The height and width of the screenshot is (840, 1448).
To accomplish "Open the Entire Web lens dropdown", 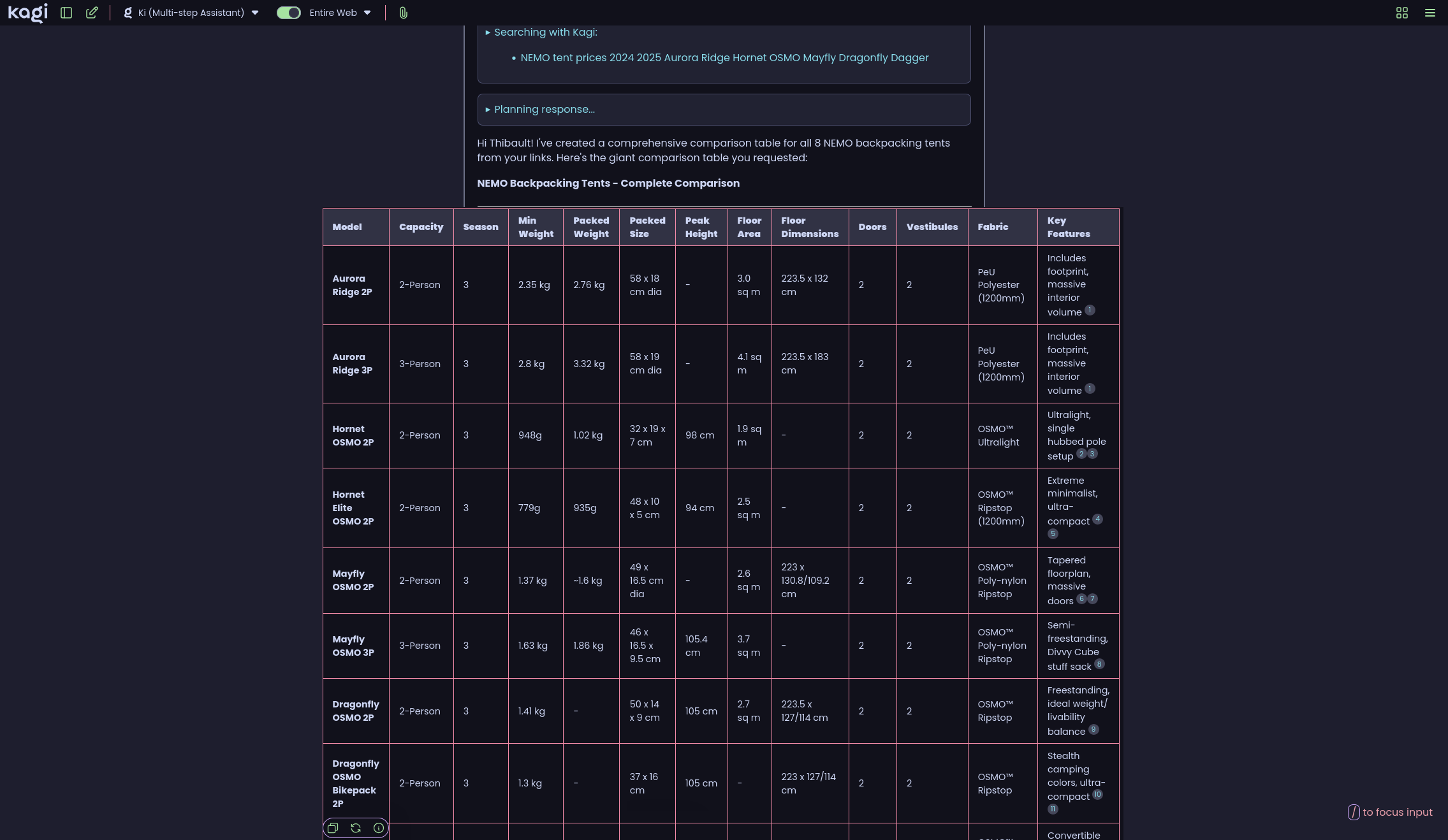I will point(339,13).
